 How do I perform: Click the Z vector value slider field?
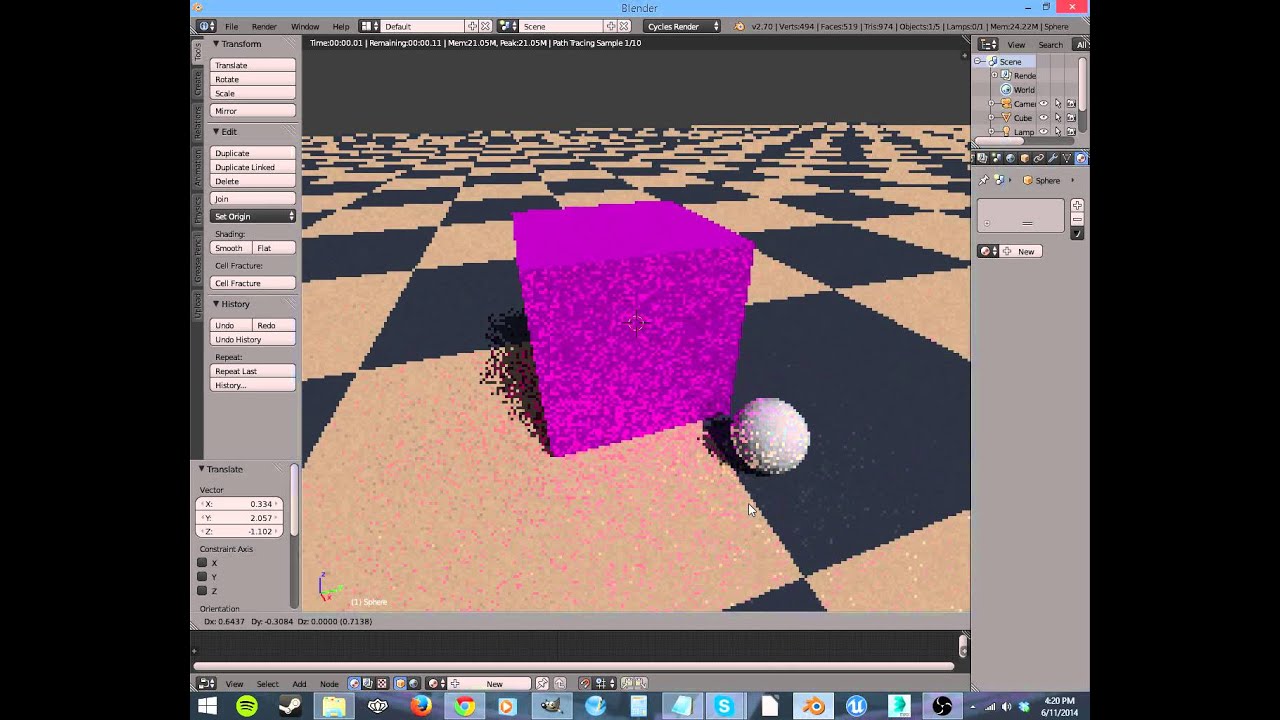click(239, 531)
